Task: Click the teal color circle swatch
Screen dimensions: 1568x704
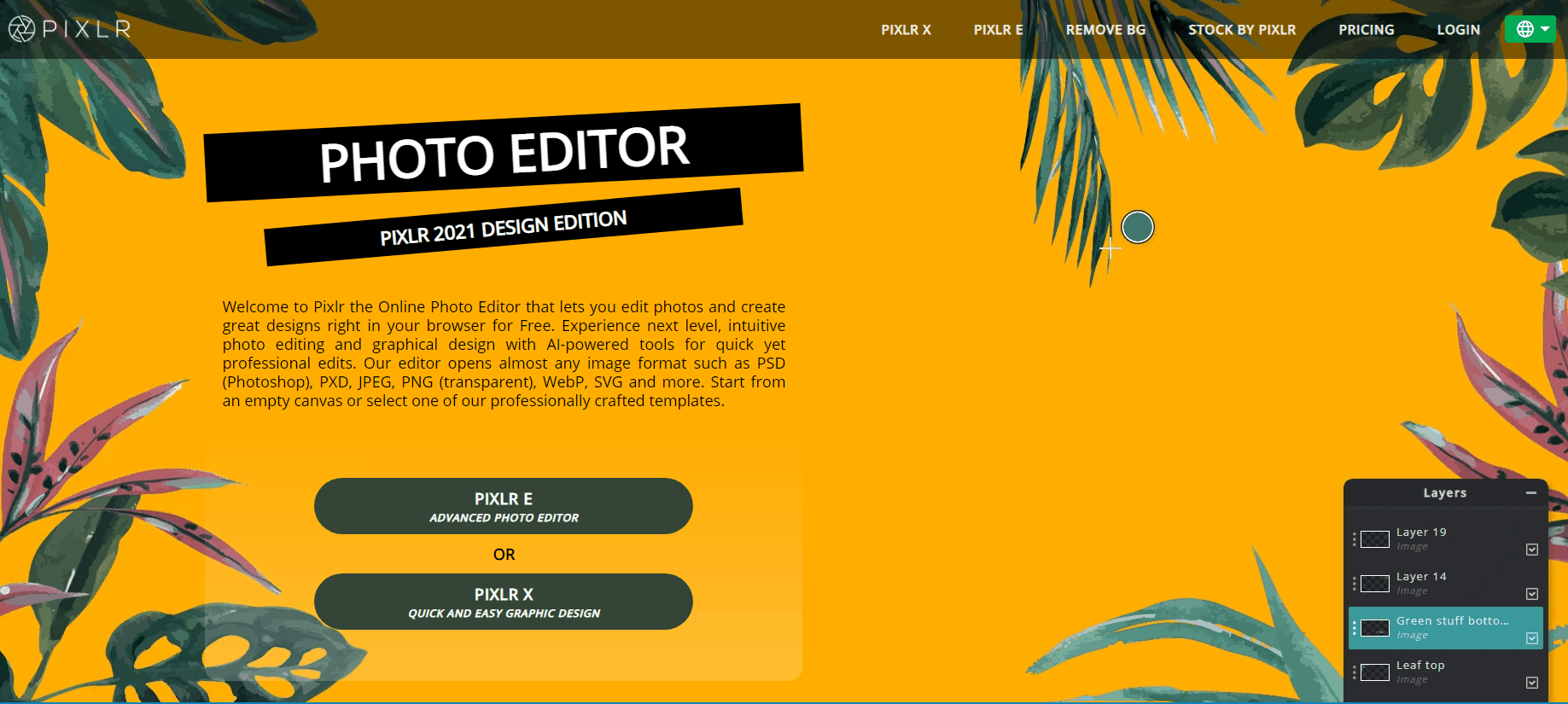Action: pyautogui.click(x=1137, y=227)
